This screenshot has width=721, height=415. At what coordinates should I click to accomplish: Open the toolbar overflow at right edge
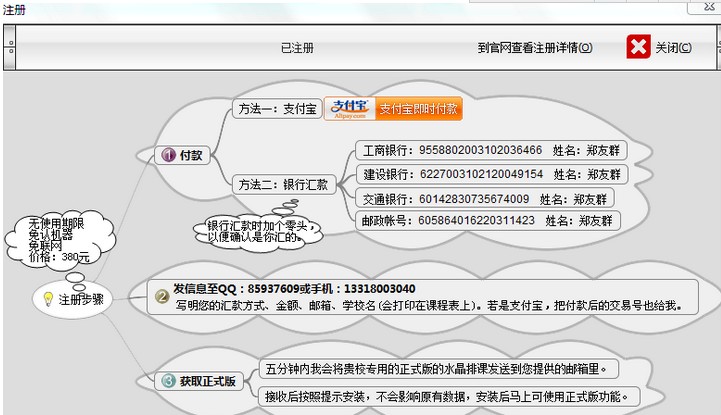714,47
